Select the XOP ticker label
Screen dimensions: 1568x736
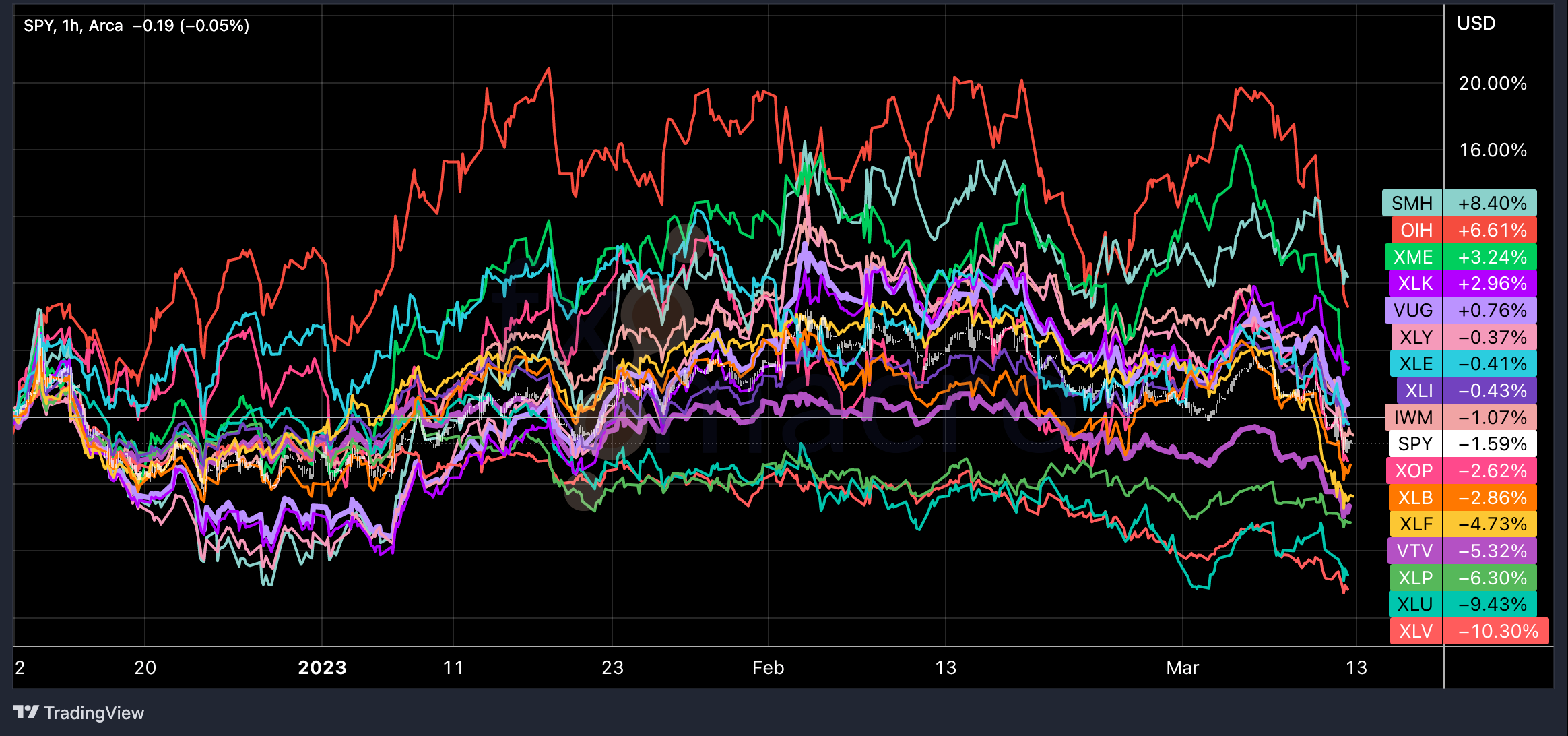click(x=1414, y=470)
